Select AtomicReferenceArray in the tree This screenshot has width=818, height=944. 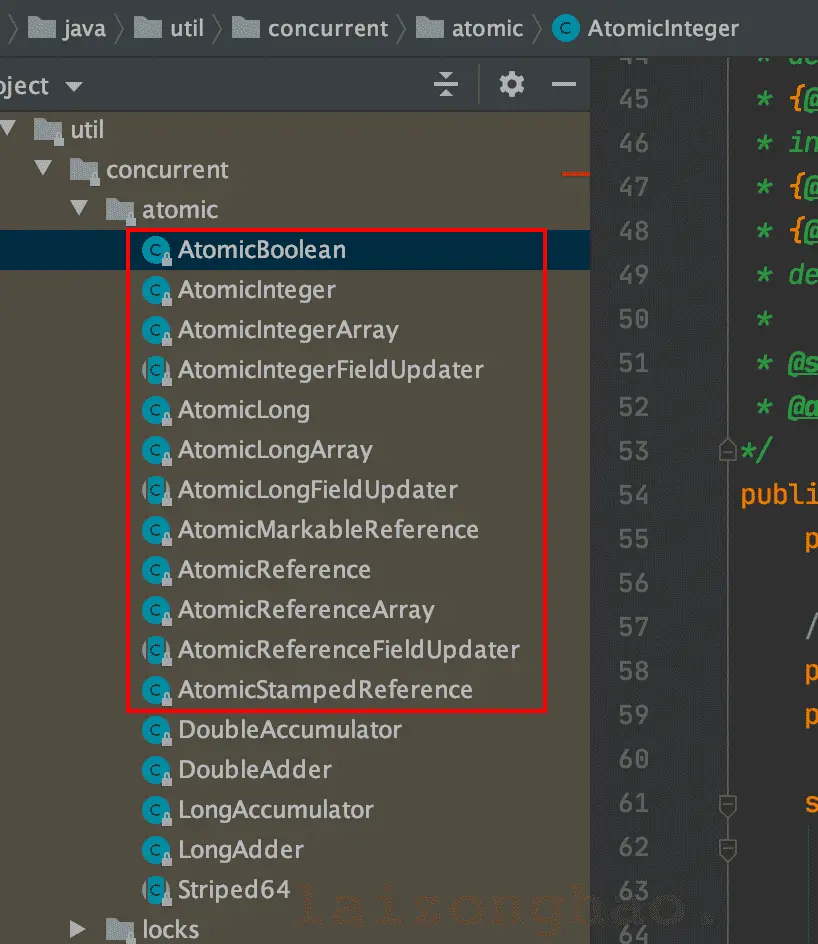click(306, 610)
